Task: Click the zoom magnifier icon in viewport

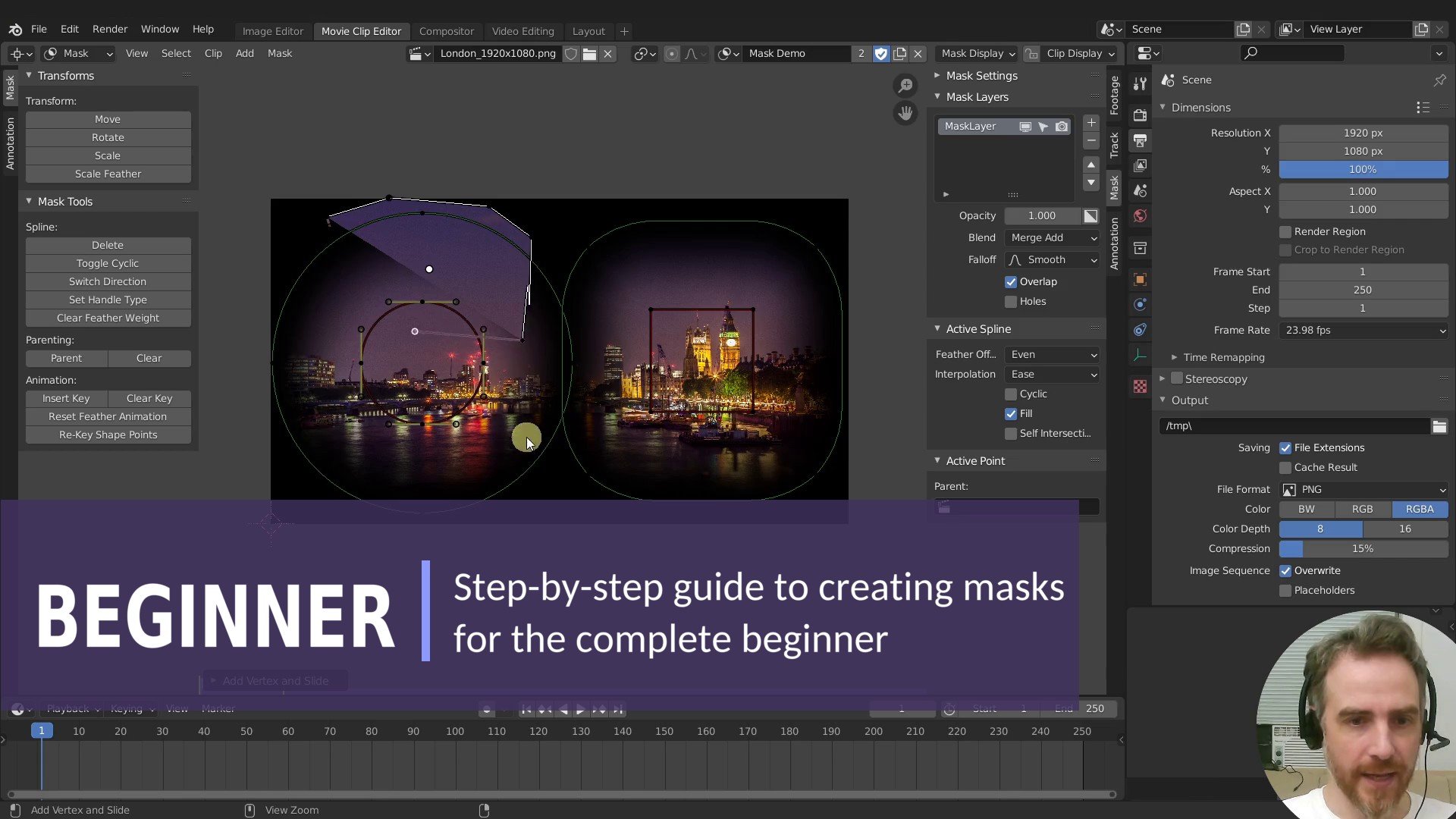Action: (x=905, y=86)
